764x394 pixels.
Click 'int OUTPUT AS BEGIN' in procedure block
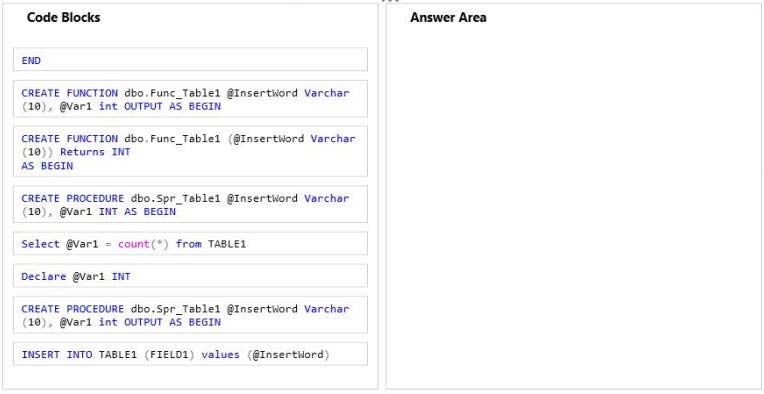(x=160, y=322)
